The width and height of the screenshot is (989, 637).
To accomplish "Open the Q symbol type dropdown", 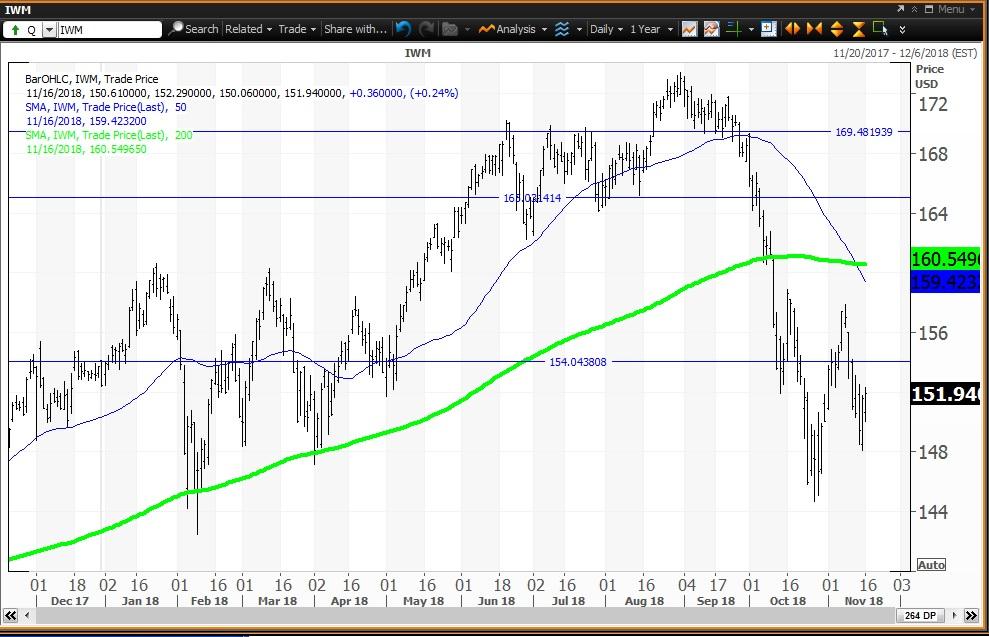I will coord(48,29).
